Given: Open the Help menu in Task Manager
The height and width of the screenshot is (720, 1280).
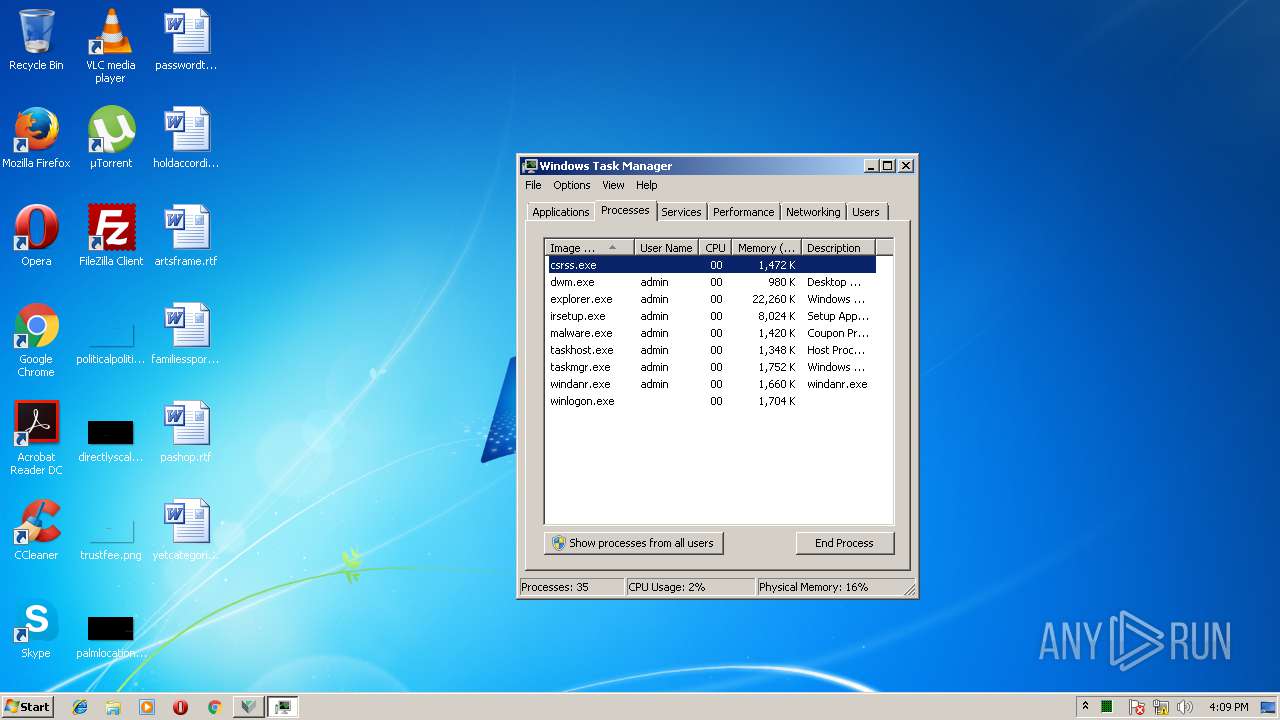Looking at the screenshot, I should [x=647, y=185].
